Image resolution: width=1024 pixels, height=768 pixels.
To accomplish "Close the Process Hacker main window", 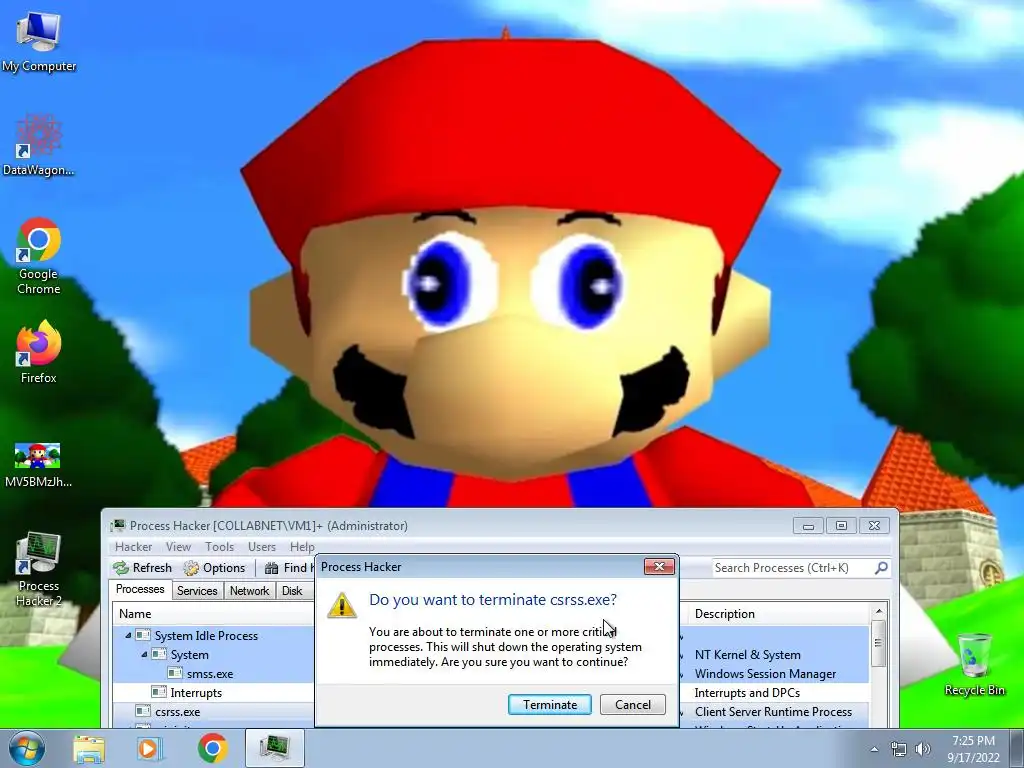I will 874,525.
